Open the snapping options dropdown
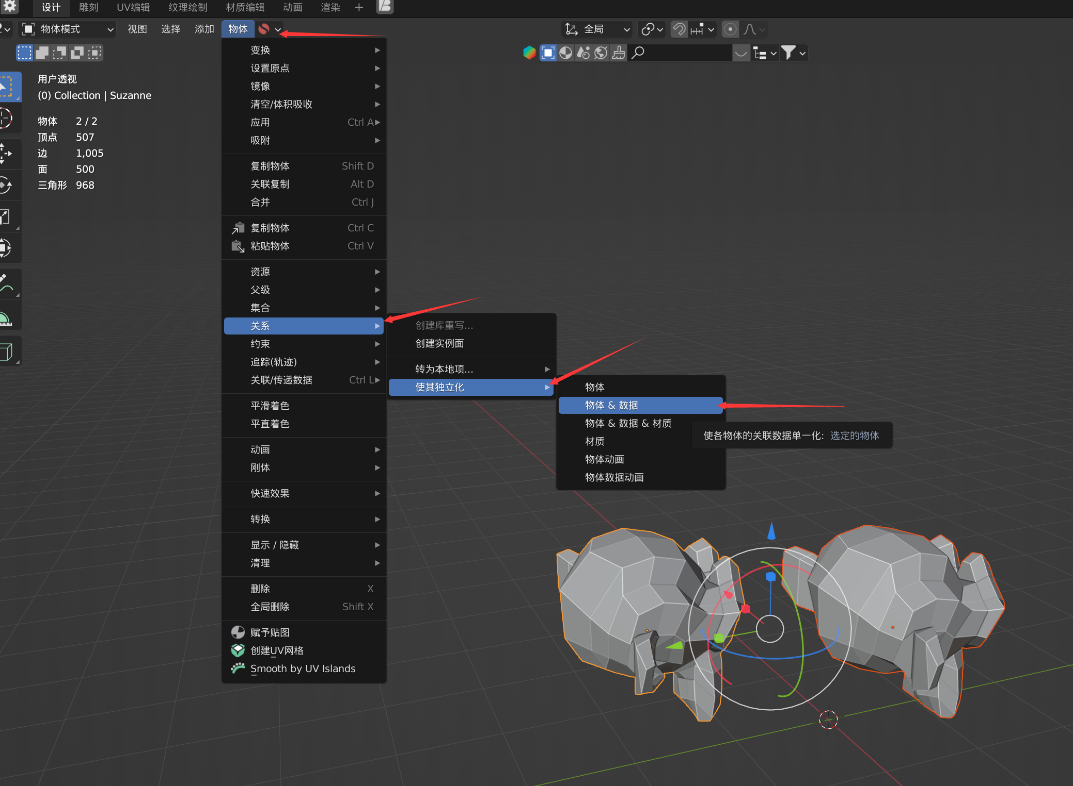This screenshot has width=1073, height=786. [703, 29]
